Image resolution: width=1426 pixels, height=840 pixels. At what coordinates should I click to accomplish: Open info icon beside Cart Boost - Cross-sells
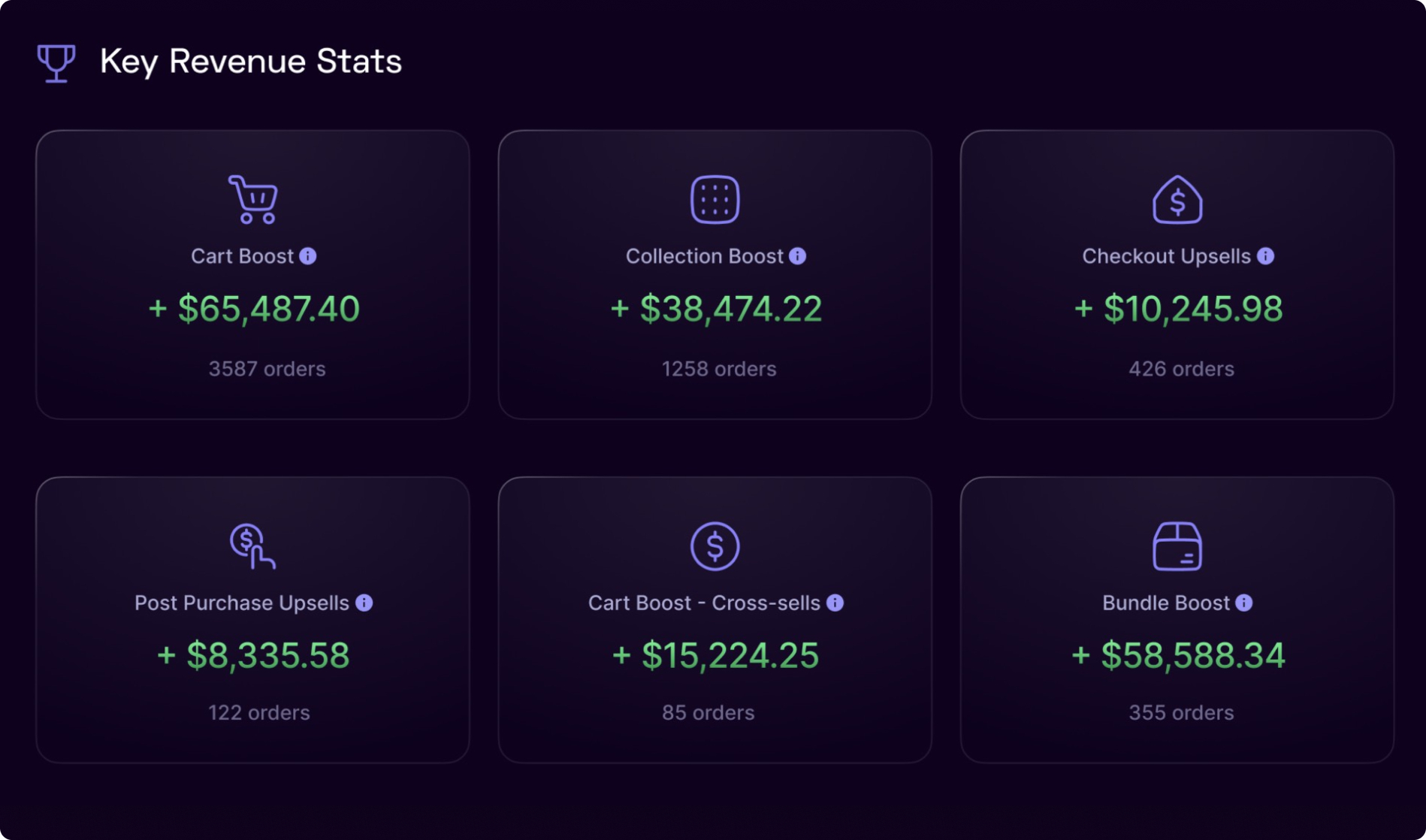point(835,603)
